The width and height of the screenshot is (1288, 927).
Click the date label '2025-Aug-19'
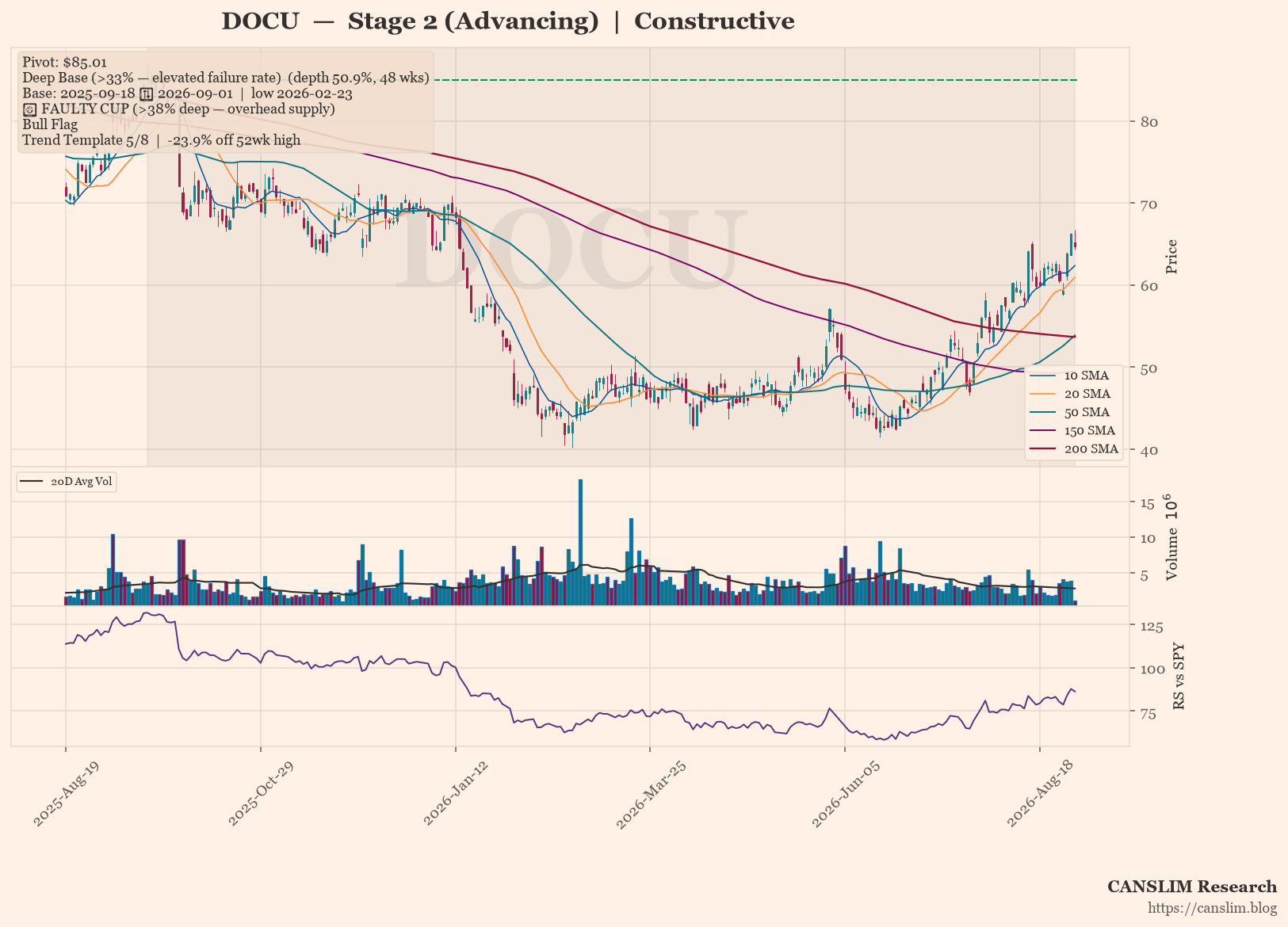click(66, 795)
